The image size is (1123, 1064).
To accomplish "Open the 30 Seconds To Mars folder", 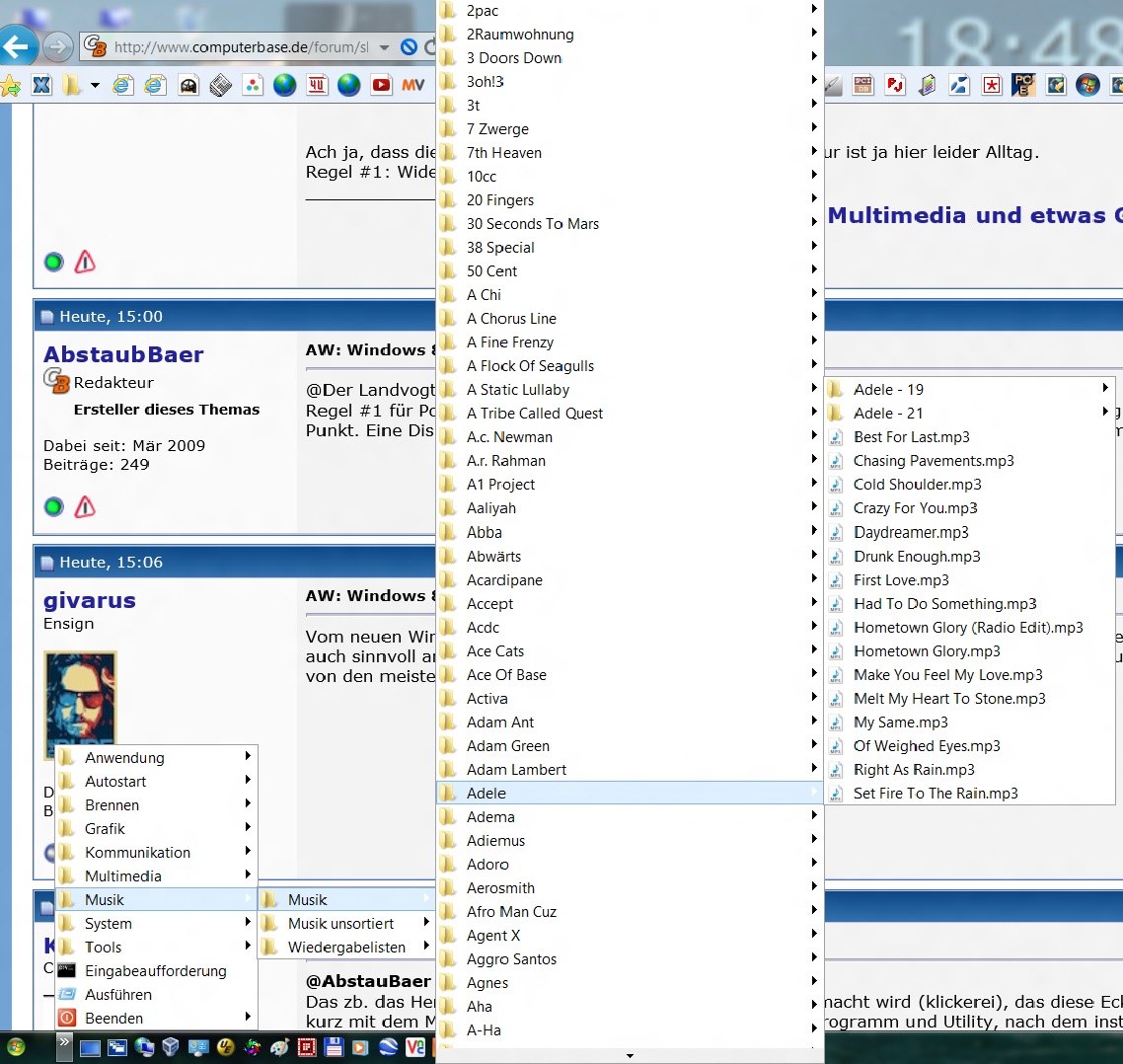I will click(630, 223).
